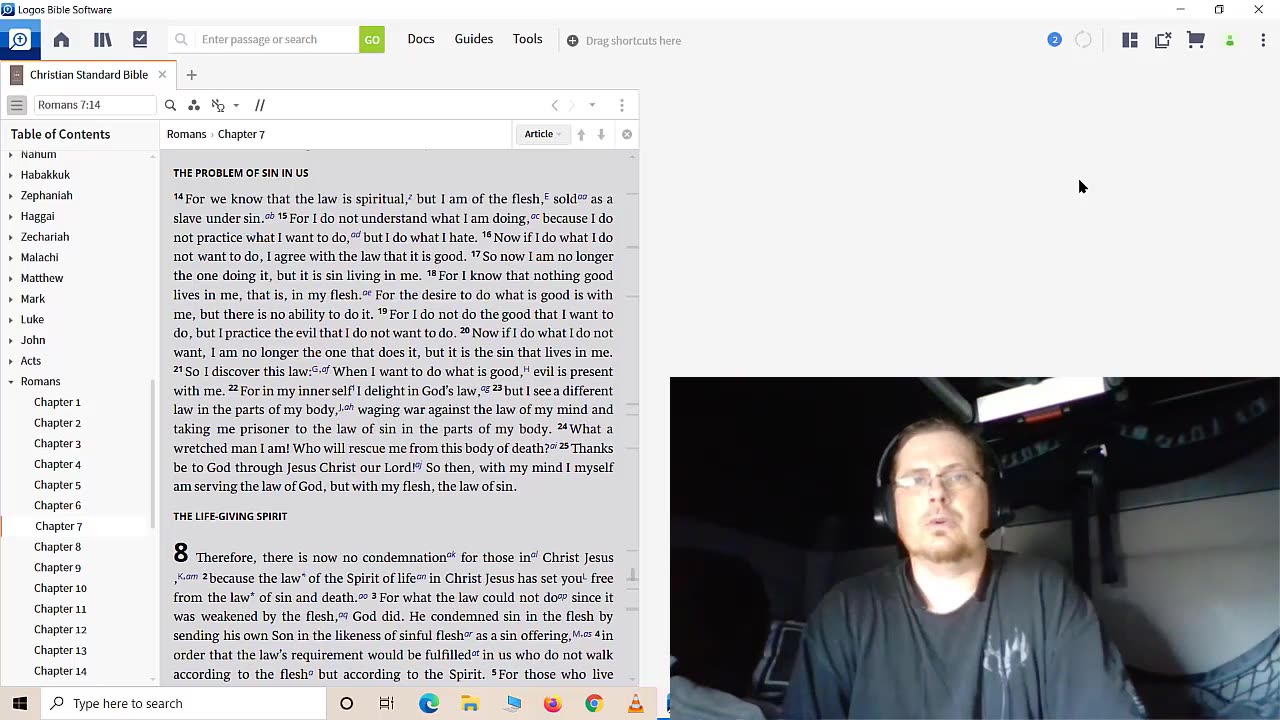The image size is (1280, 720).
Task: Click the parallel resources double-slash icon
Action: tap(260, 105)
